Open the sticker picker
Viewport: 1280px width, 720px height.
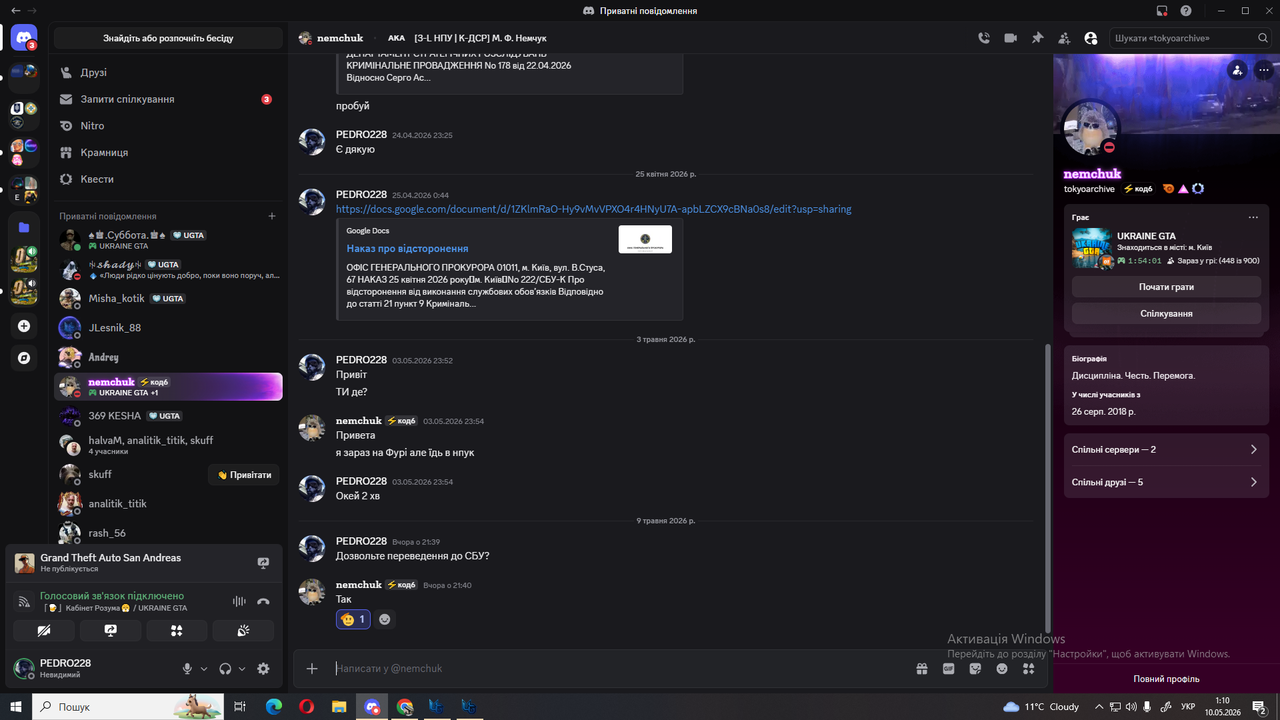point(976,668)
